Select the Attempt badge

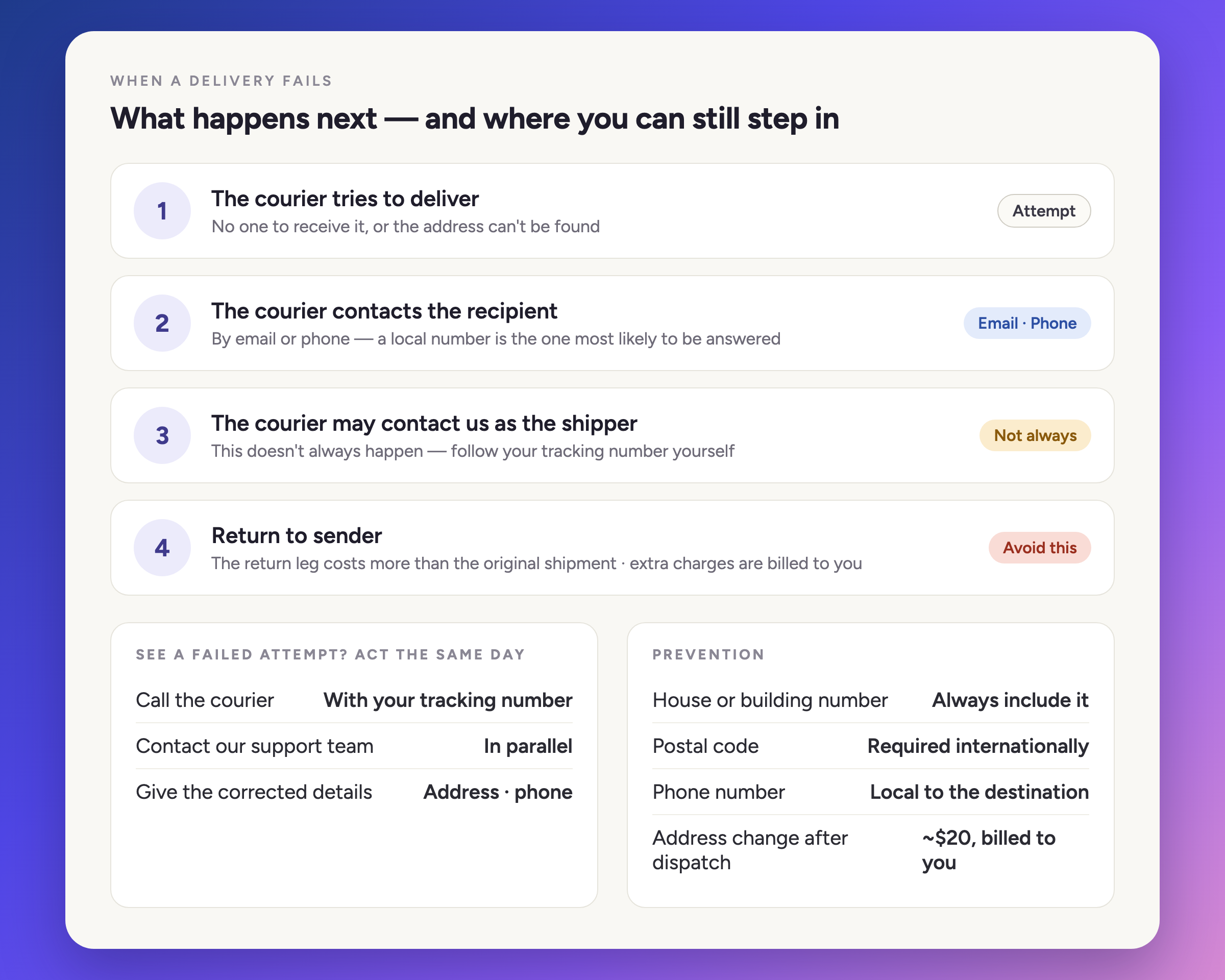click(x=1044, y=211)
